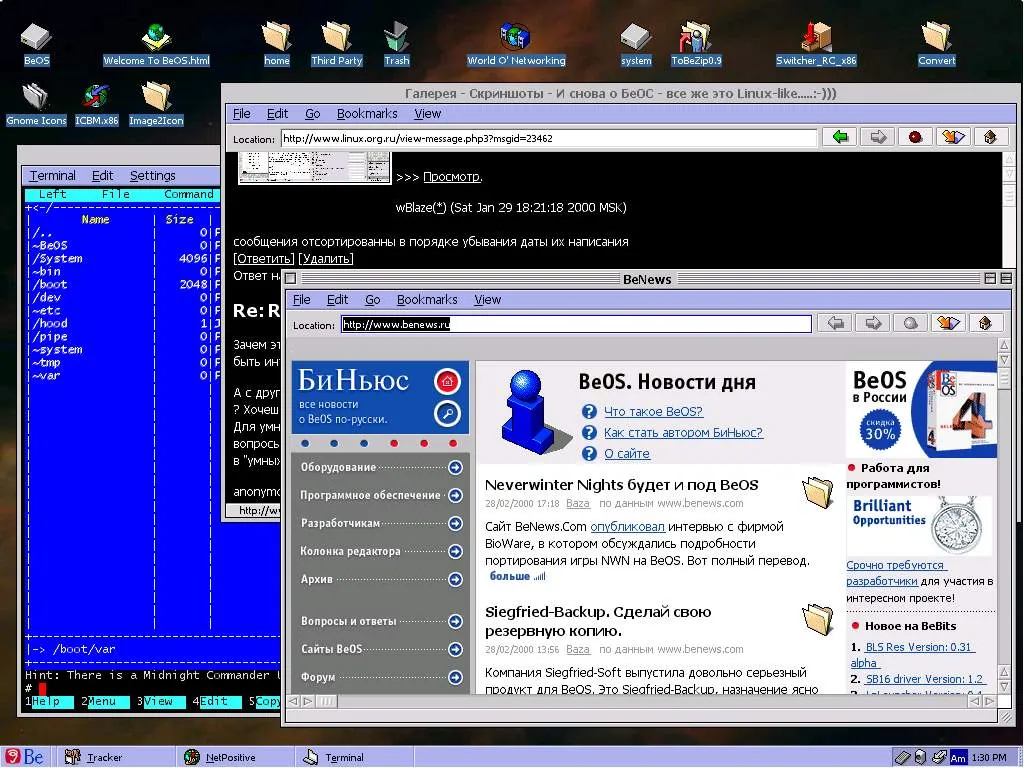
Task: Stop loading in the linux.org.ru browser window
Action: click(x=915, y=137)
